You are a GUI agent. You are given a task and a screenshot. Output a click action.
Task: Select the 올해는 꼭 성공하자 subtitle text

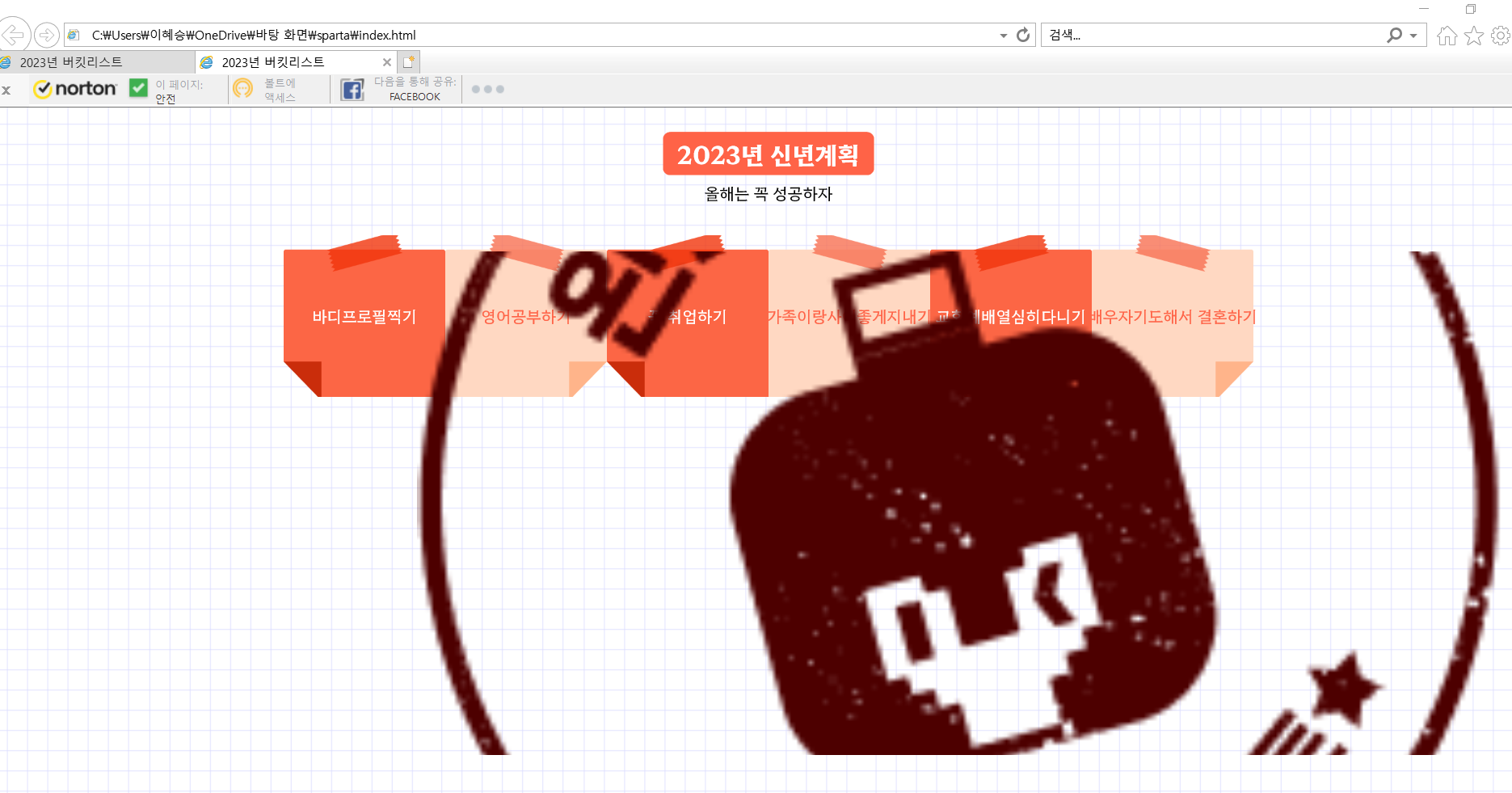tap(768, 194)
